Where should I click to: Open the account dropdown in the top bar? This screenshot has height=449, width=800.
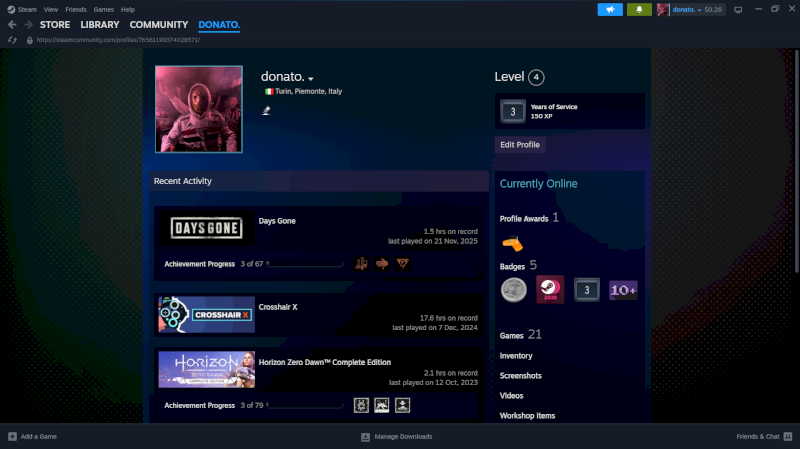point(697,9)
